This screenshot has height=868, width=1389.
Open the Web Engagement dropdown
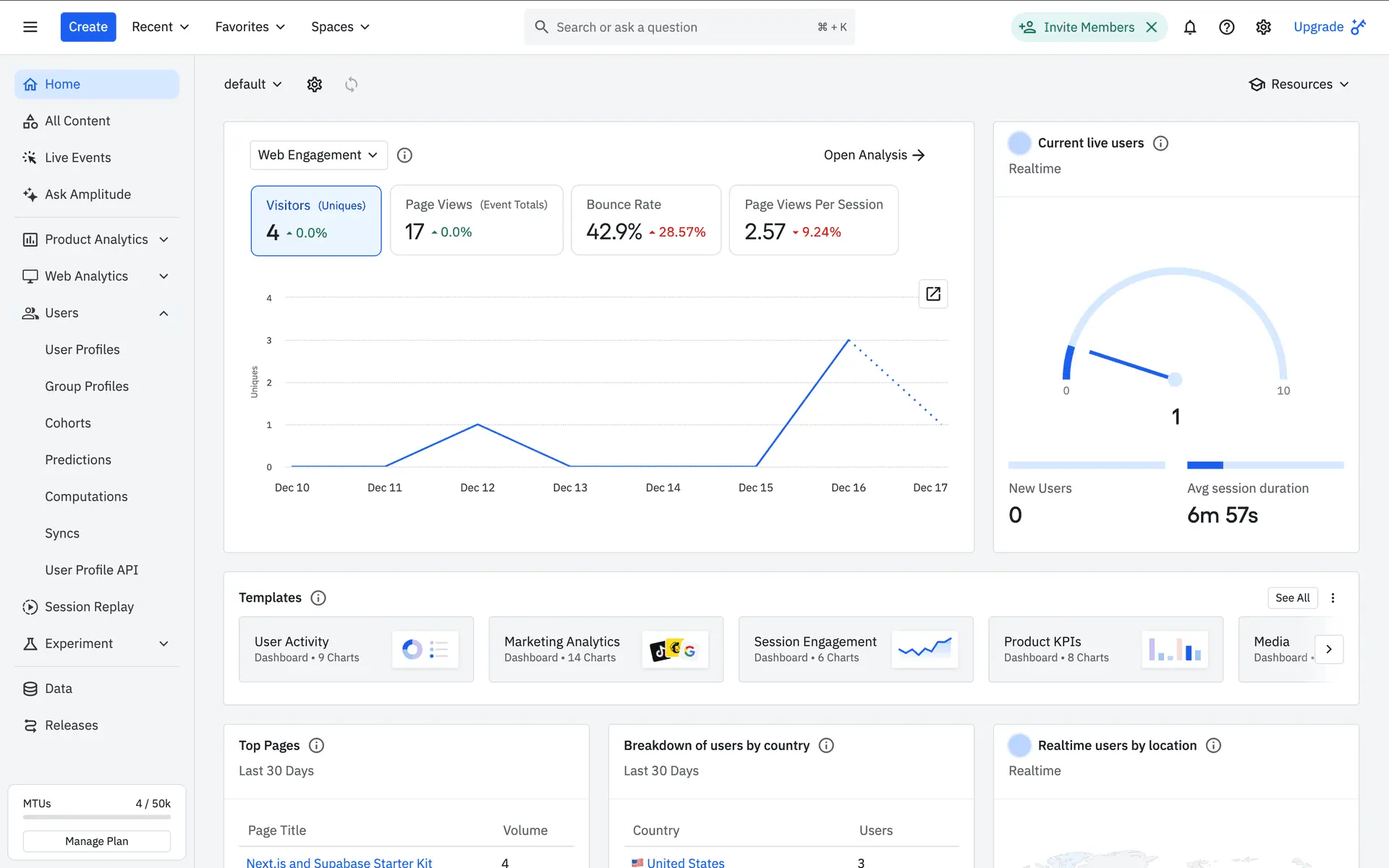click(x=318, y=155)
